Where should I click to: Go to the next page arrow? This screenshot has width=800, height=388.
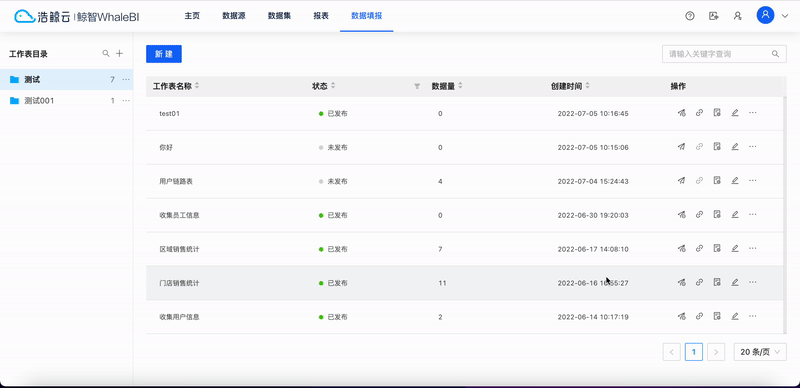click(x=716, y=352)
